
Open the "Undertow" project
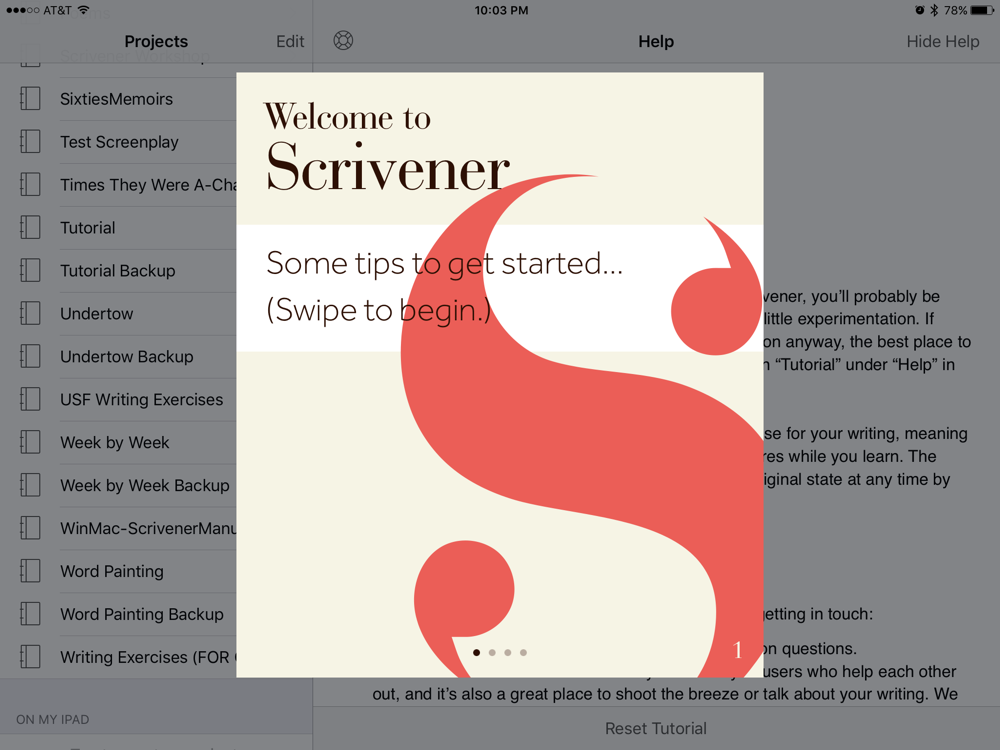pyautogui.click(x=97, y=314)
